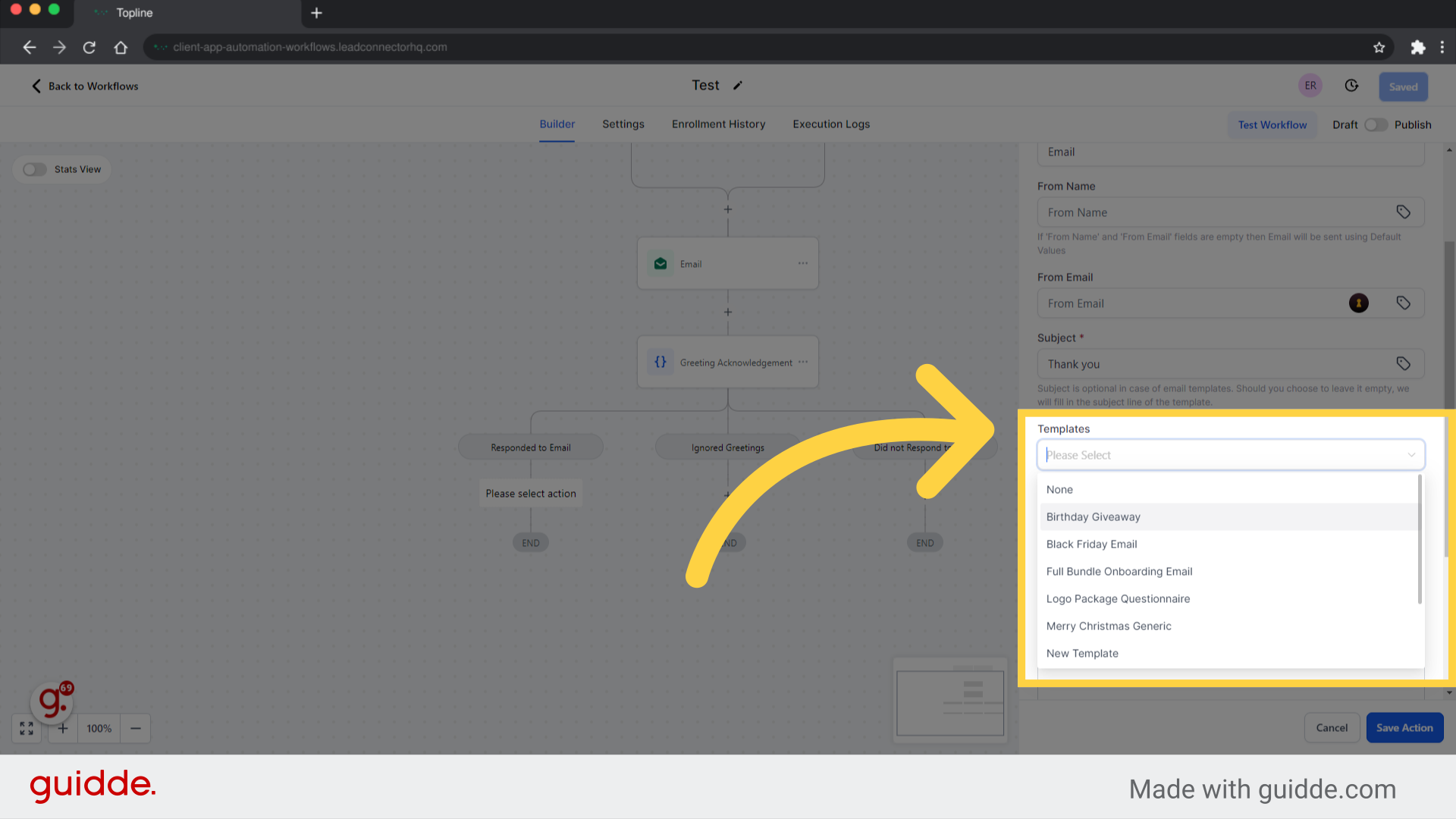1456x819 pixels.
Task: Click the browser back arrow
Action: click(x=29, y=47)
